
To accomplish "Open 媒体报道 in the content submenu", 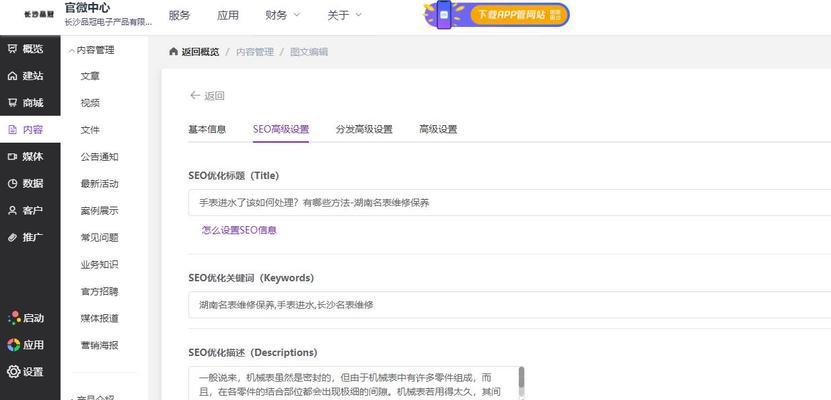I will (100, 318).
